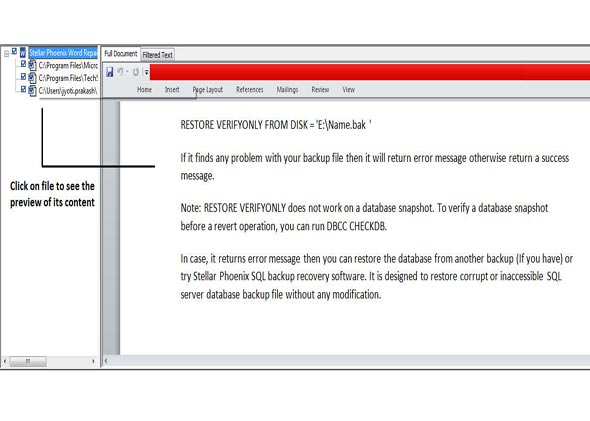Screen dimensions: 590x421
Task: Select the C:\Users\jyoti.prakash file row
Action: (68, 91)
